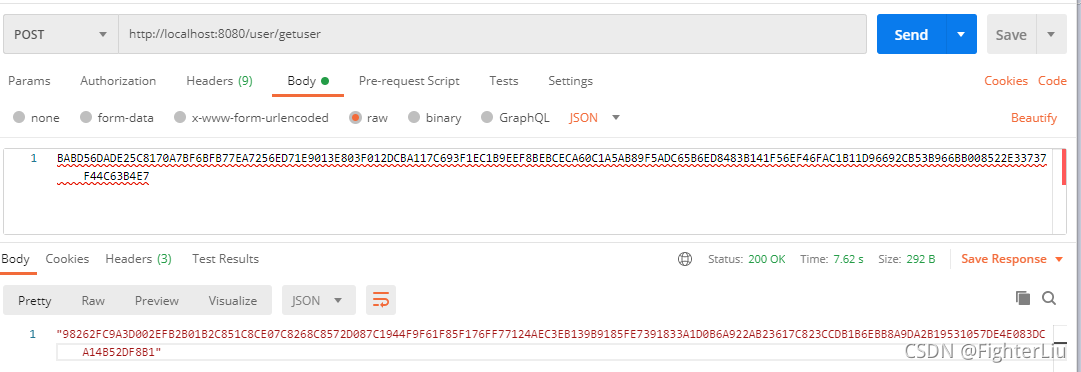Click the Save button
The width and height of the screenshot is (1081, 372).
(1011, 34)
